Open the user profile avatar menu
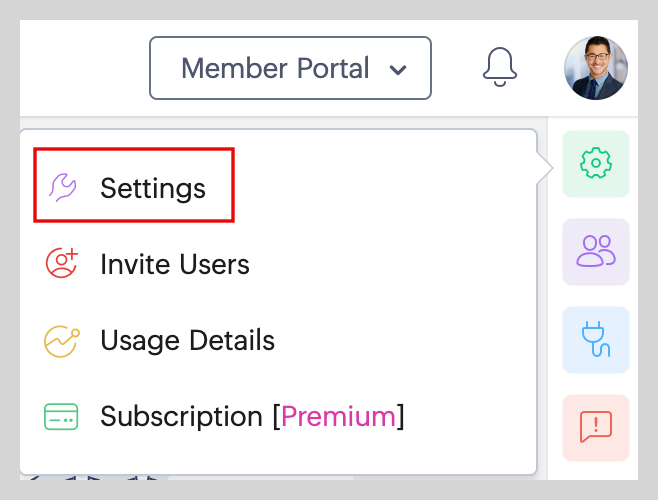The height and width of the screenshot is (500, 658). tap(596, 68)
